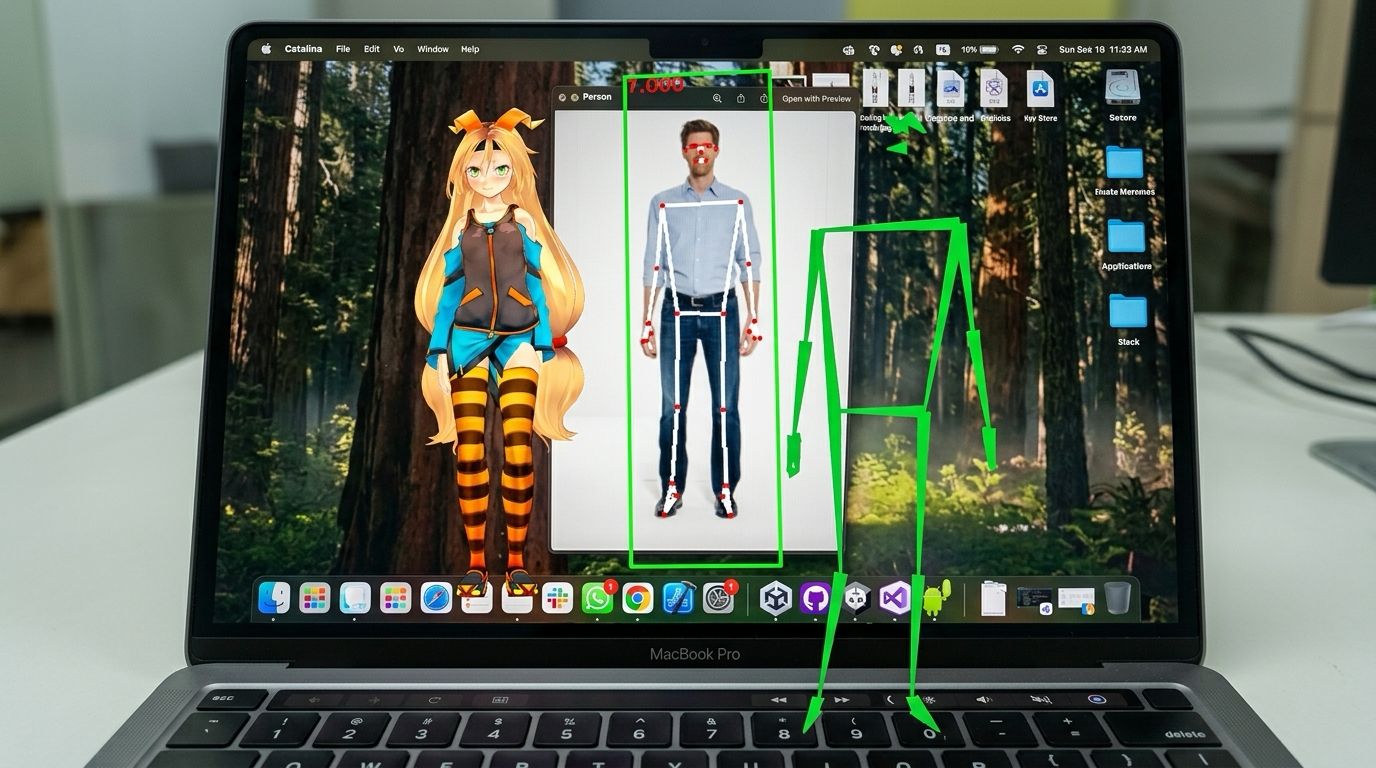Screen dimensions: 1376x768
Task: Click the Person window title
Action: [597, 97]
